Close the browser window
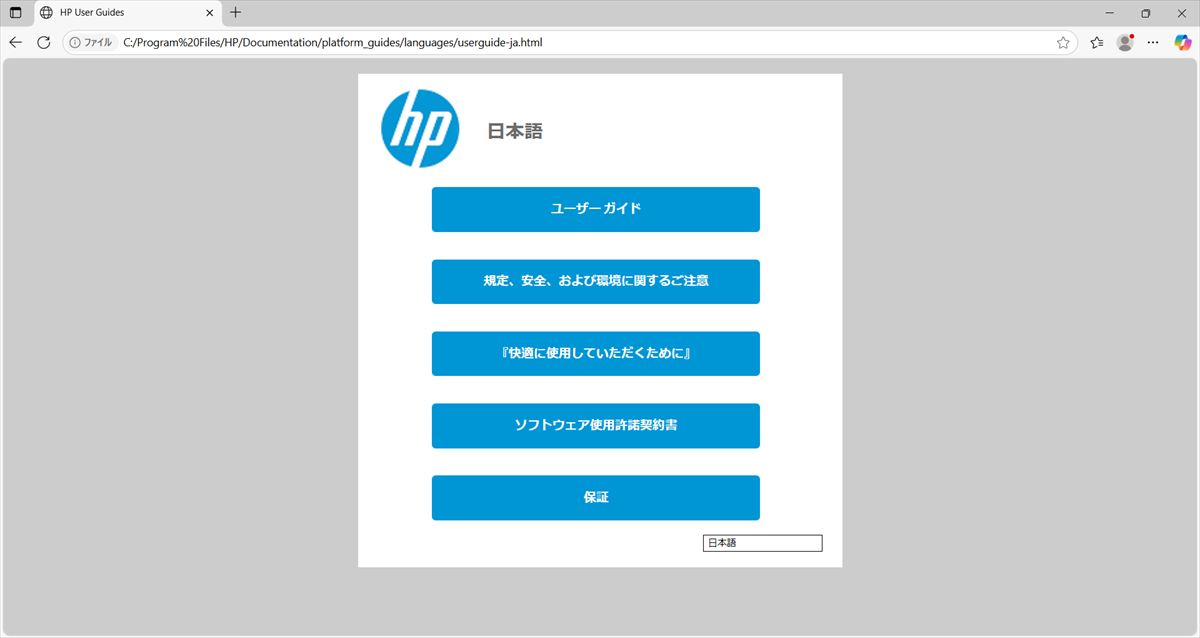1200x638 pixels. (1181, 13)
